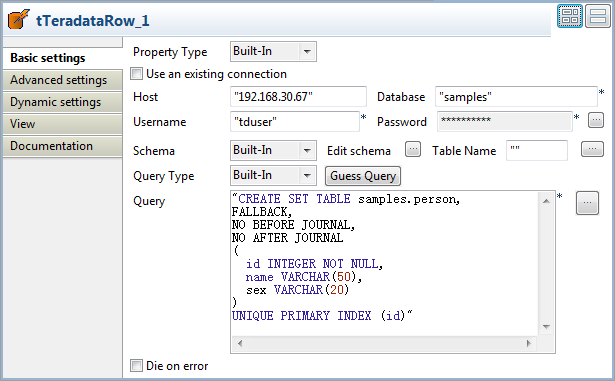This screenshot has height=381, width=615.
Task: Open the Query editor ellipsis button
Action: tap(587, 203)
